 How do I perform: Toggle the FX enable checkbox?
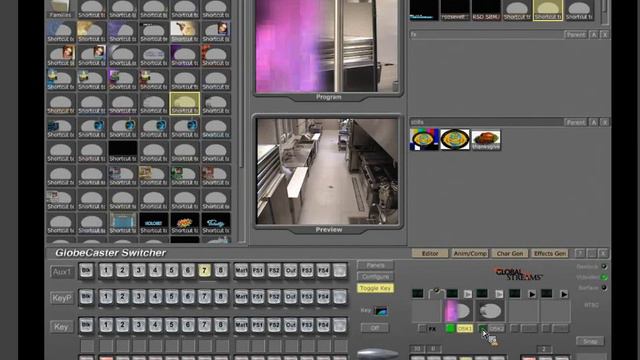pyautogui.click(x=422, y=329)
